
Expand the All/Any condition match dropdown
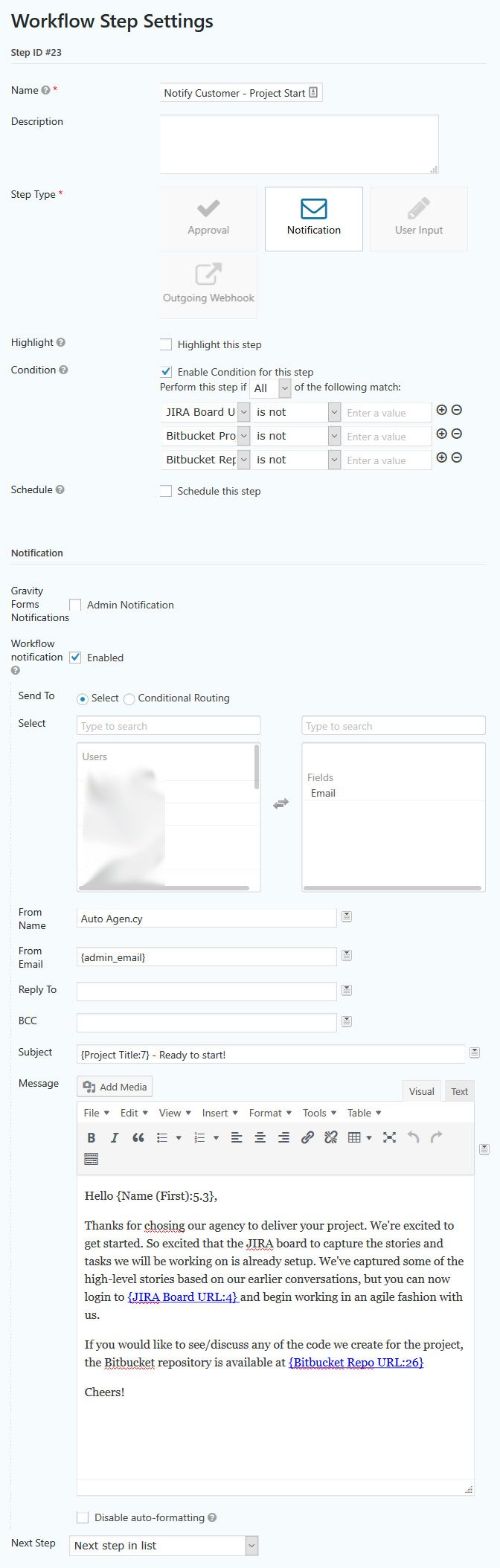(x=270, y=388)
